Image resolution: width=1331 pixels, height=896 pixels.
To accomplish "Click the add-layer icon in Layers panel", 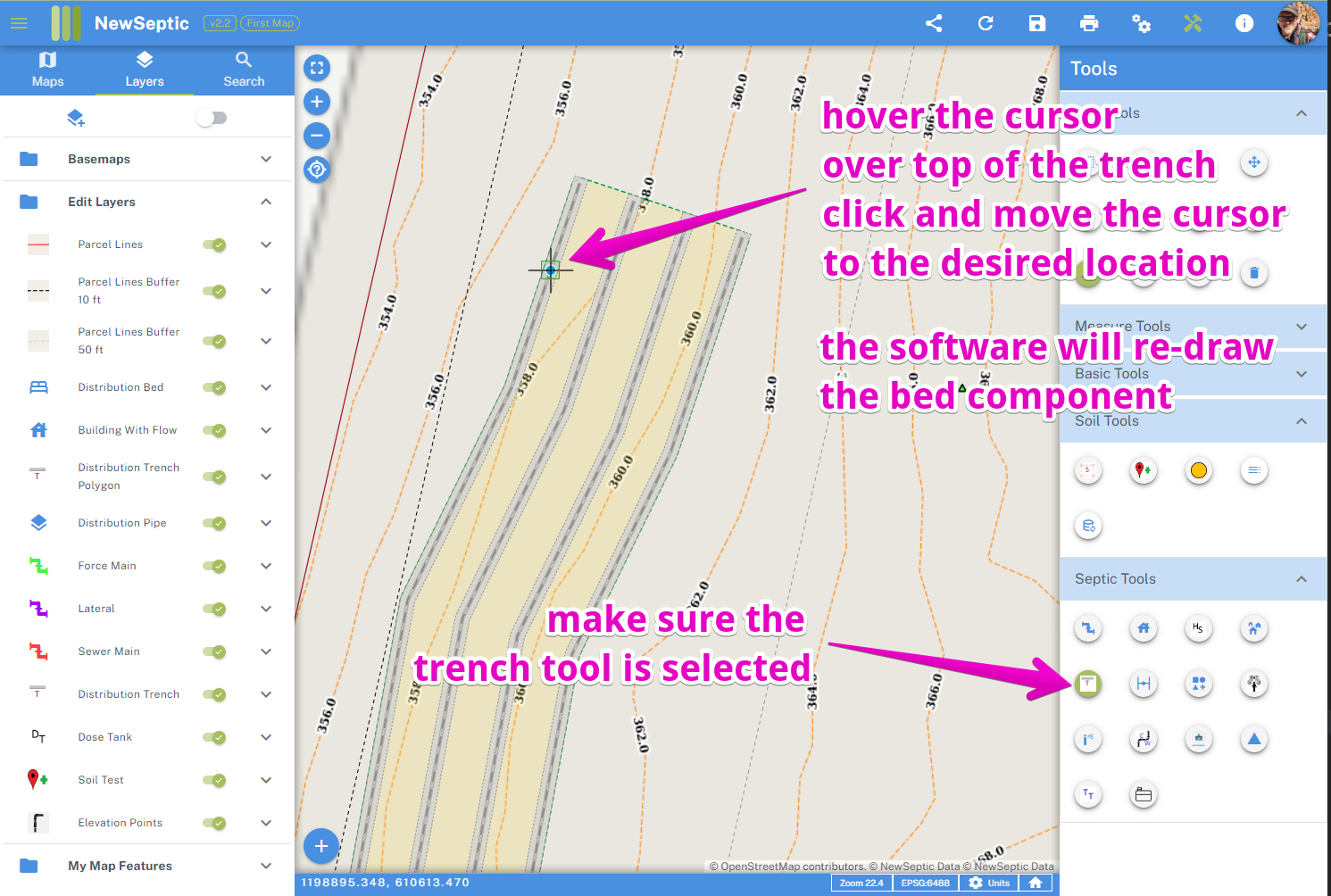I will coord(76,118).
